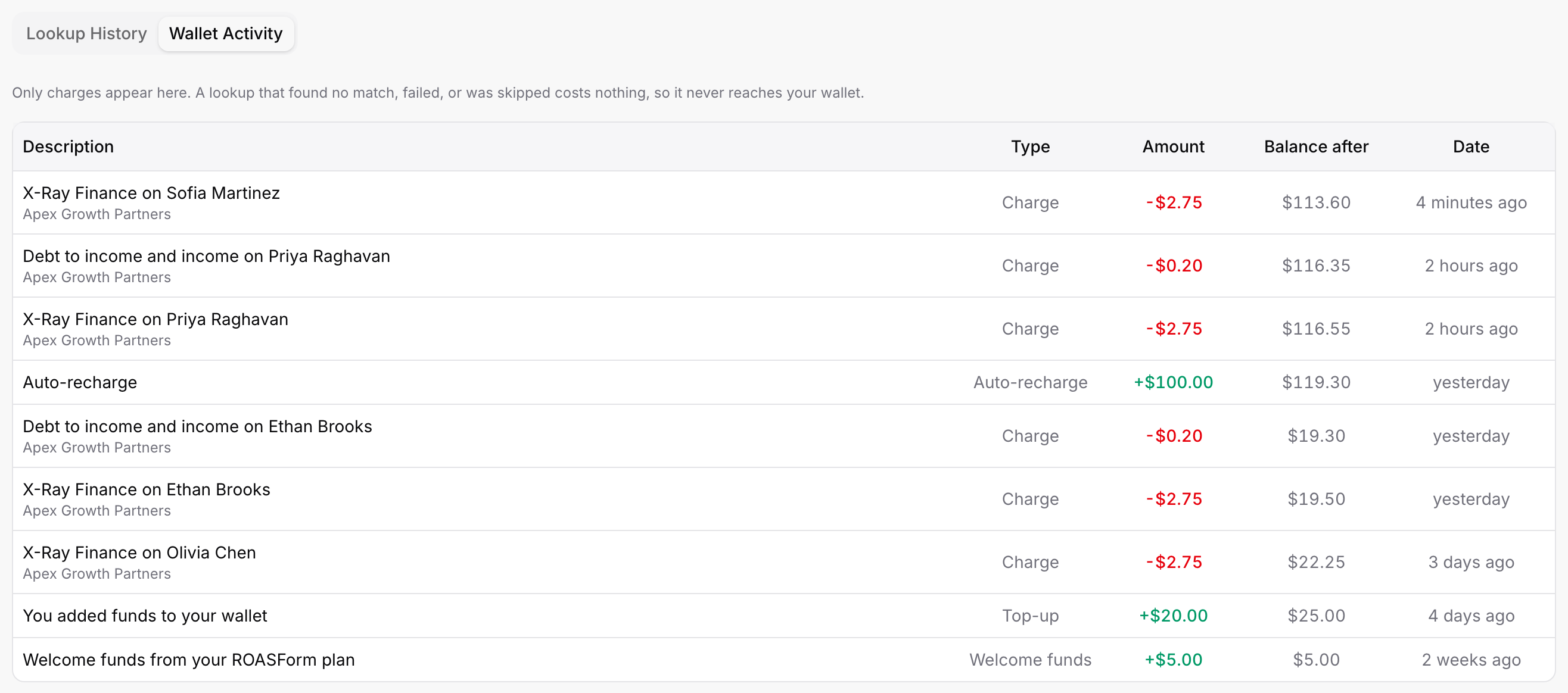Click the $119.30 balance value
This screenshot has height=693, width=1568.
[x=1316, y=383]
